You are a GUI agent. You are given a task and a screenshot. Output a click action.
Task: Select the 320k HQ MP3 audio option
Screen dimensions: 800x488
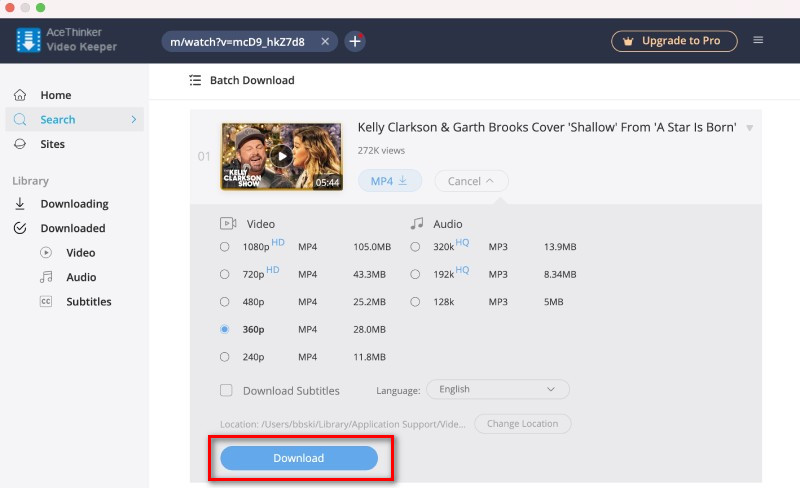(x=415, y=247)
